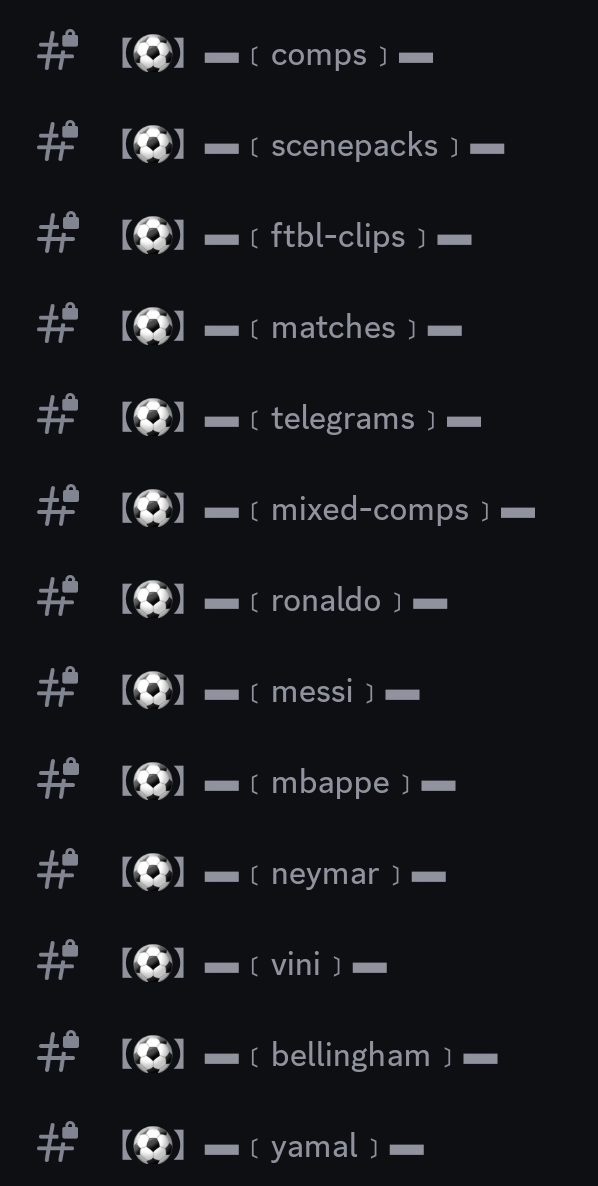Image resolution: width=598 pixels, height=1186 pixels.
Task: Select the mixed-comps channel
Action: point(299,510)
